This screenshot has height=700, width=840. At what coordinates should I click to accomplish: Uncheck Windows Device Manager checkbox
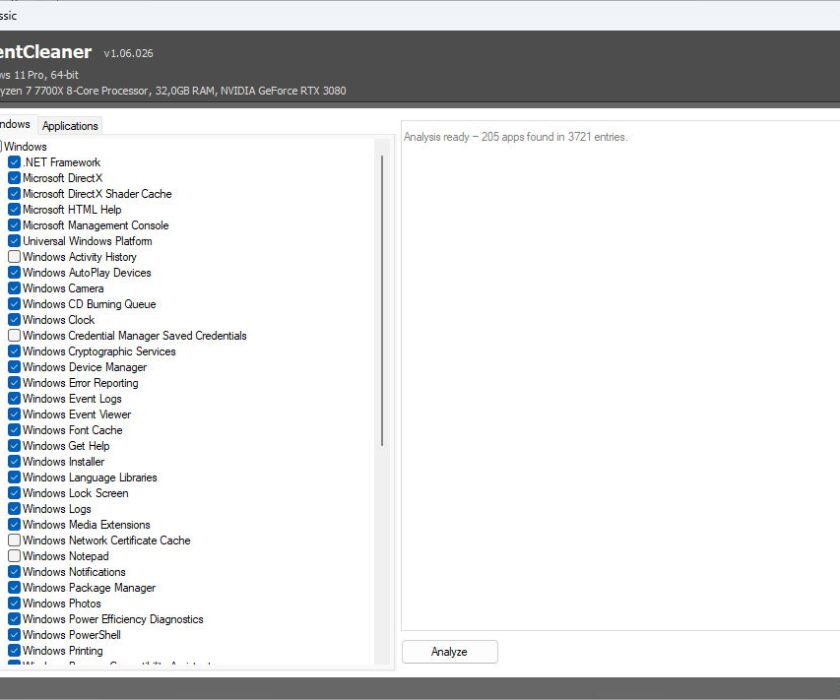pyautogui.click(x=14, y=367)
